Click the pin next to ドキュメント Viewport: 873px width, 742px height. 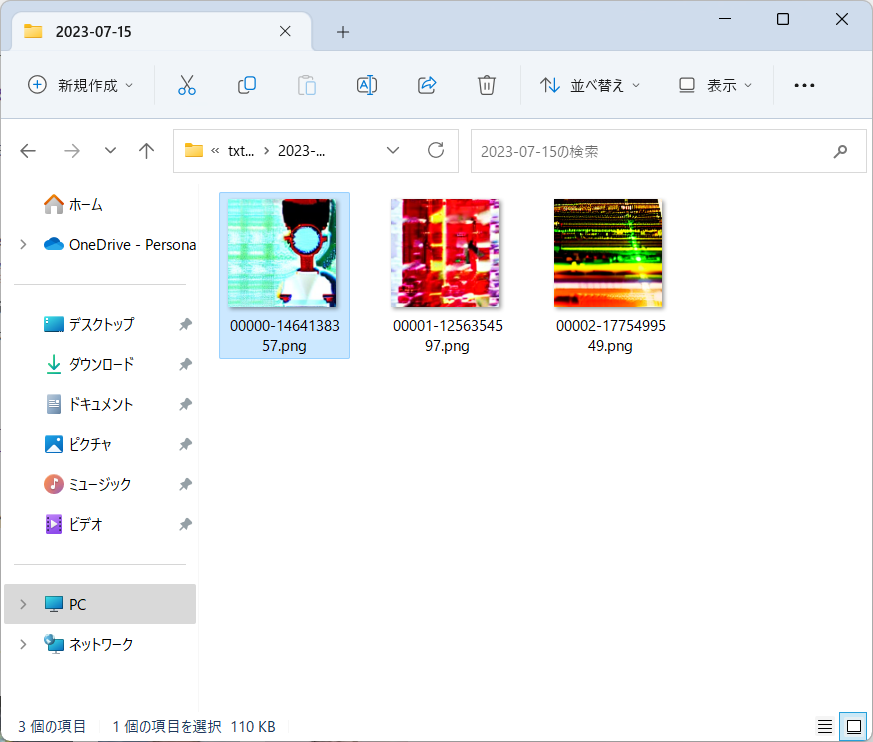[185, 404]
